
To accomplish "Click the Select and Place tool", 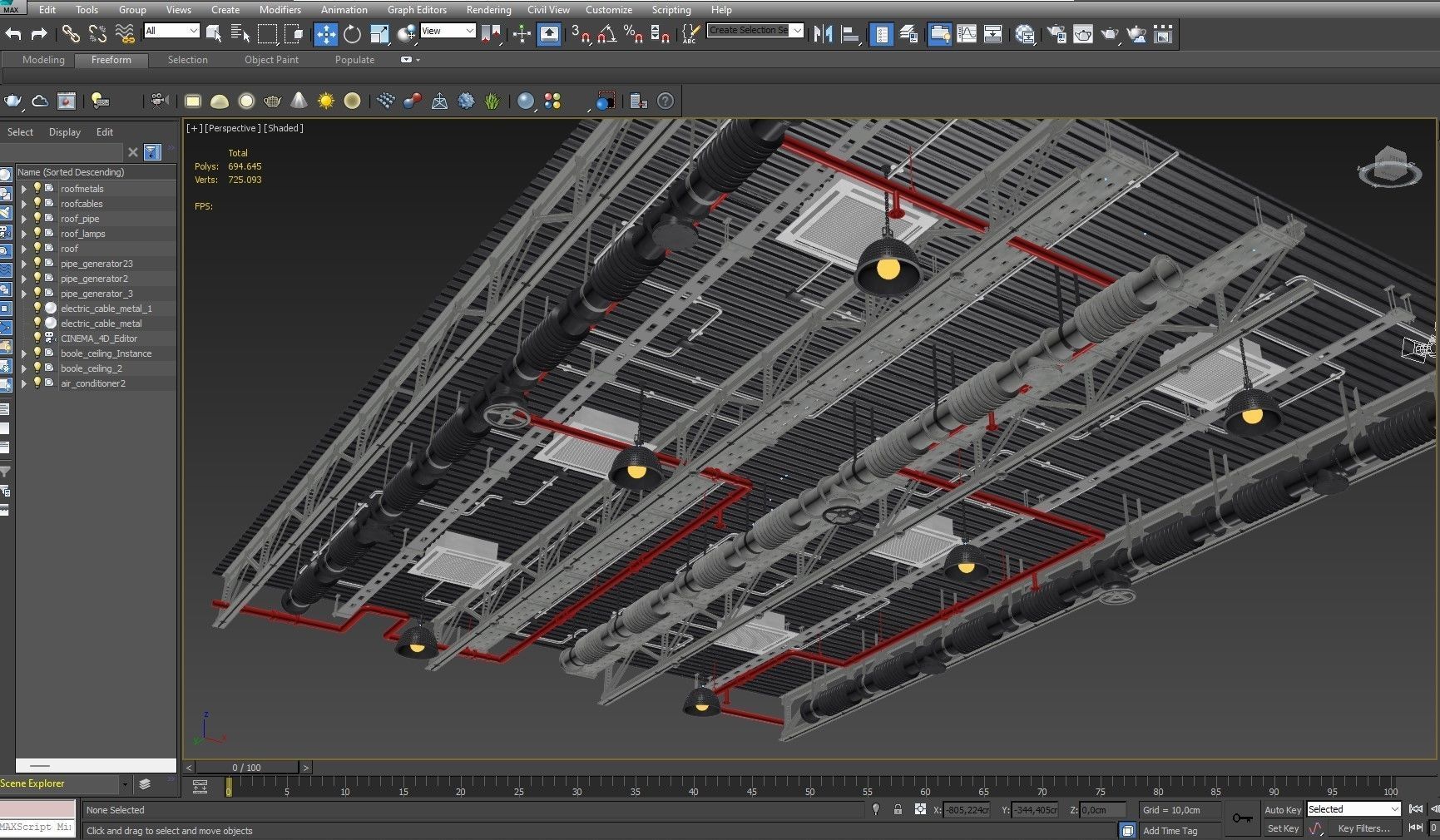I will click(x=407, y=34).
